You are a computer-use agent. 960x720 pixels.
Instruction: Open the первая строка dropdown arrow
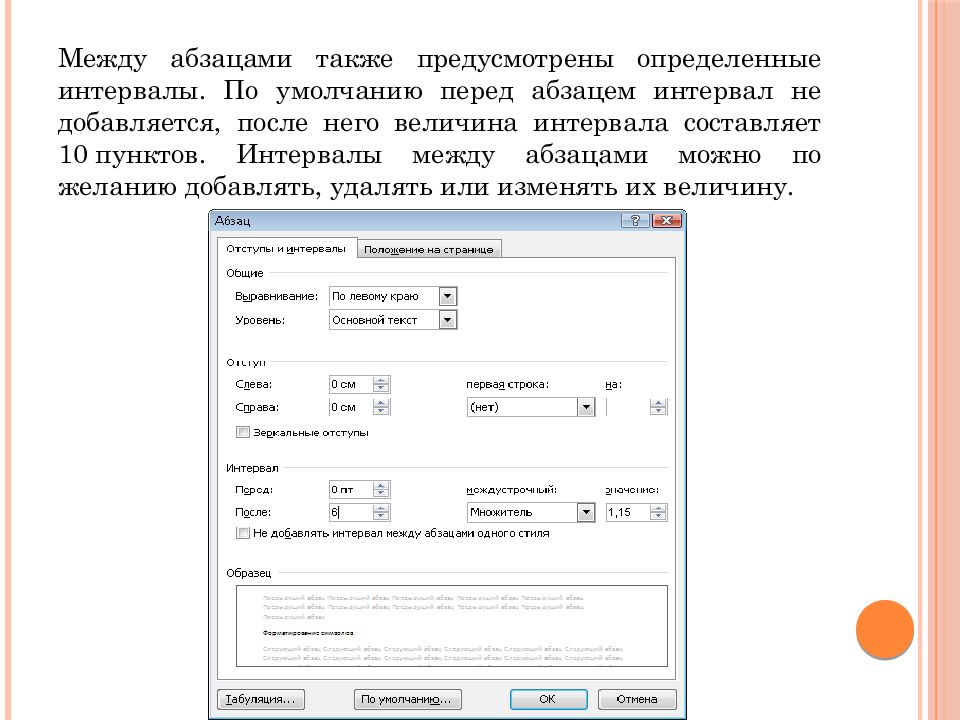coord(586,407)
